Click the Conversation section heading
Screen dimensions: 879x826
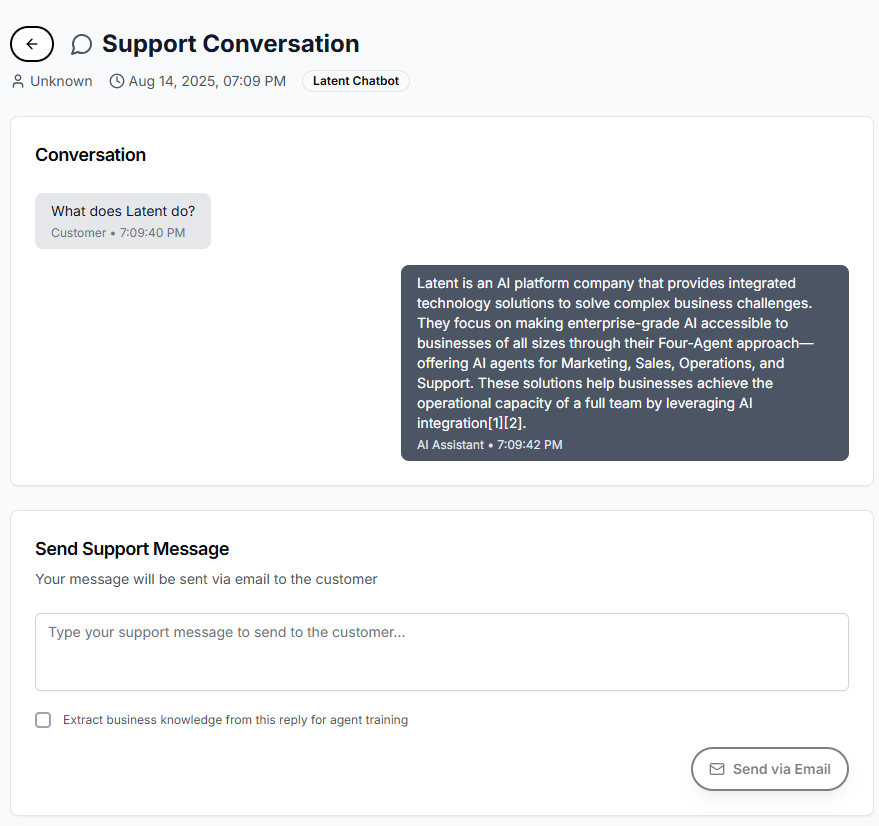tap(90, 155)
